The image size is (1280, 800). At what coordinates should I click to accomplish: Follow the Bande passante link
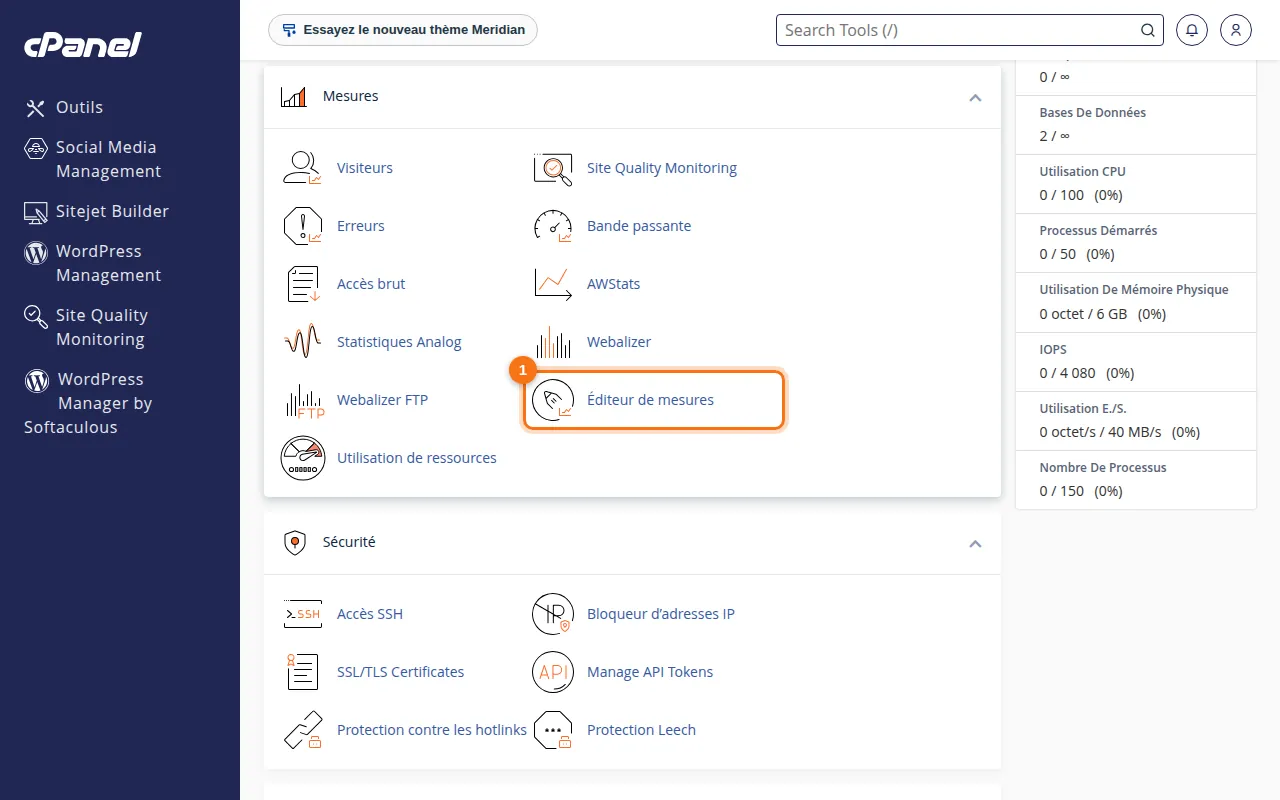tap(639, 226)
